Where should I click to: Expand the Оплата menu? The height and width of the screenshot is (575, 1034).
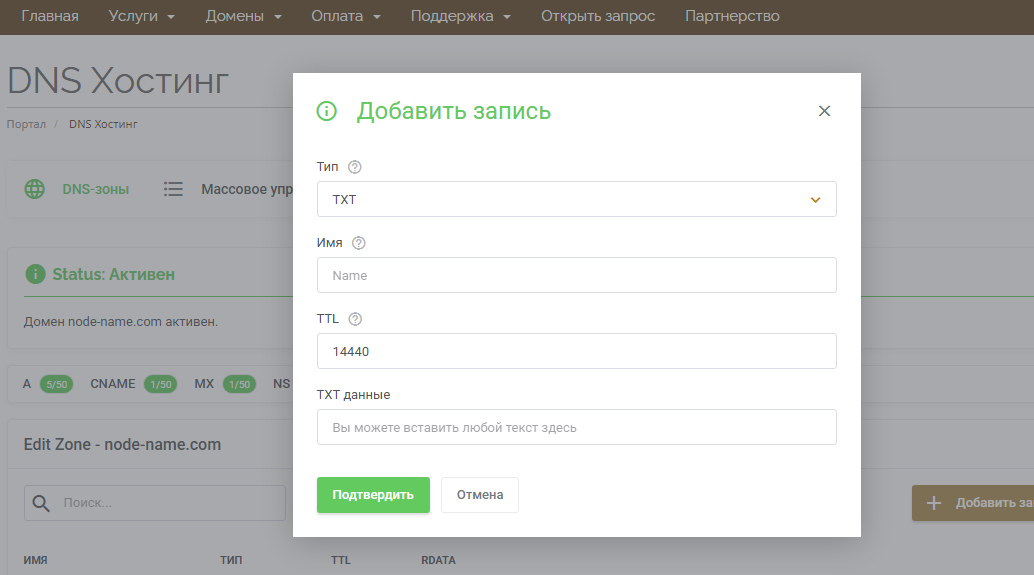click(x=346, y=16)
